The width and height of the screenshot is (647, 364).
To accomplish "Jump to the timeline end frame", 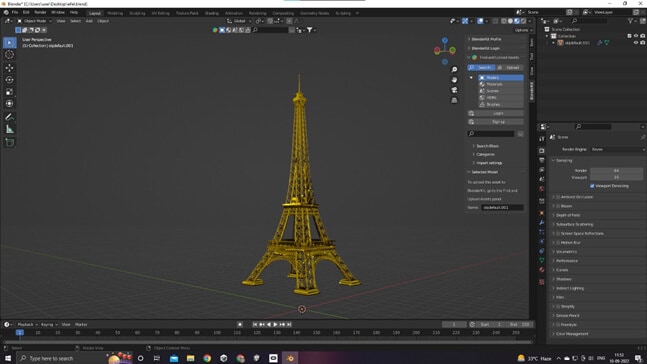I will tap(289, 325).
